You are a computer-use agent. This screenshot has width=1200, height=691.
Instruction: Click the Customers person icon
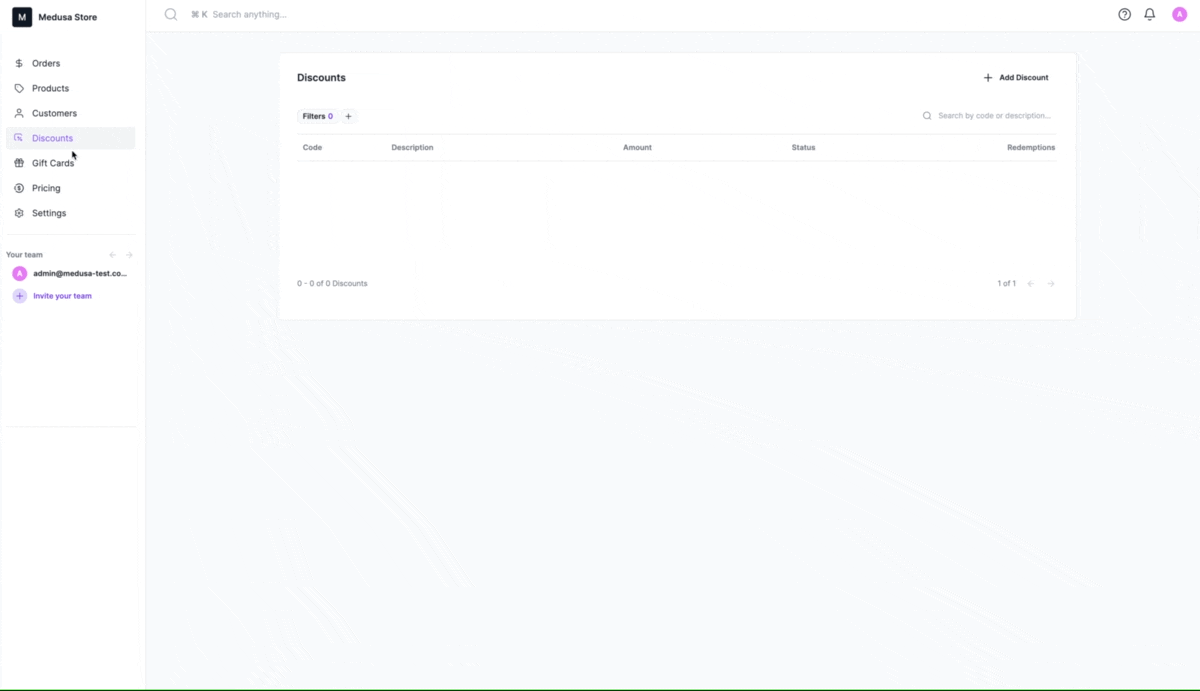coord(19,113)
